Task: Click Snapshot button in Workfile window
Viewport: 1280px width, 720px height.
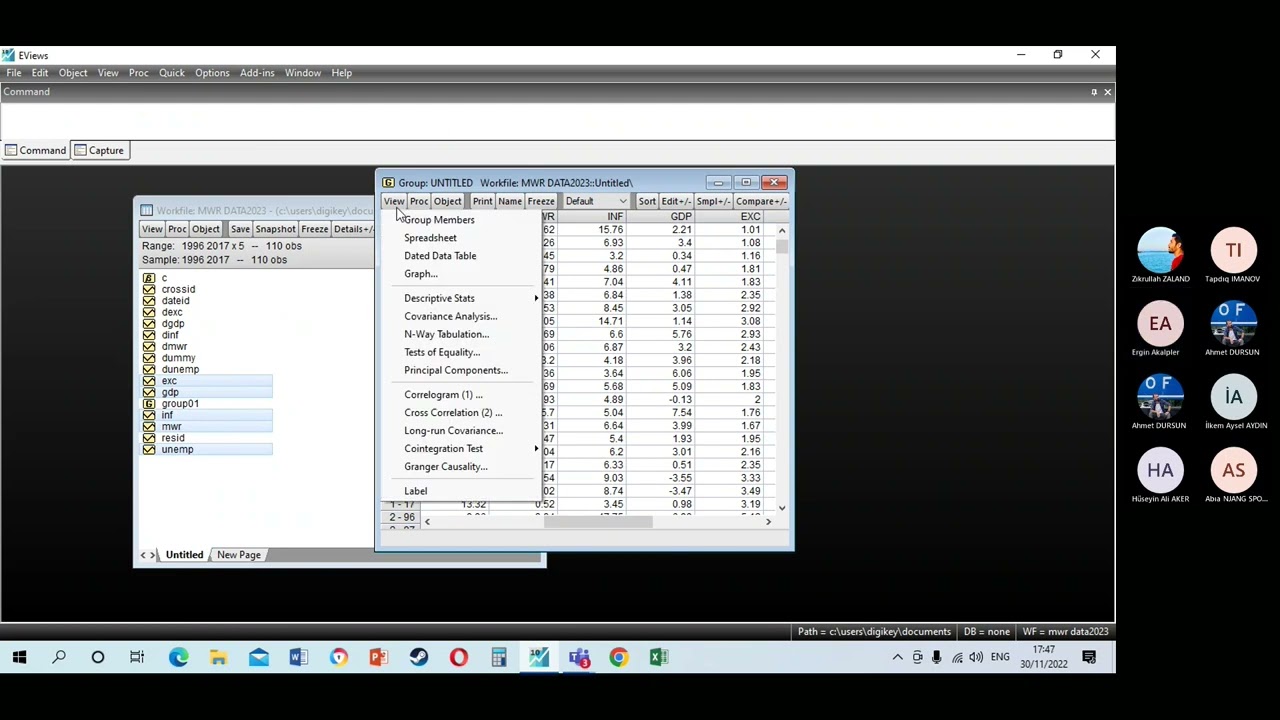Action: (275, 229)
